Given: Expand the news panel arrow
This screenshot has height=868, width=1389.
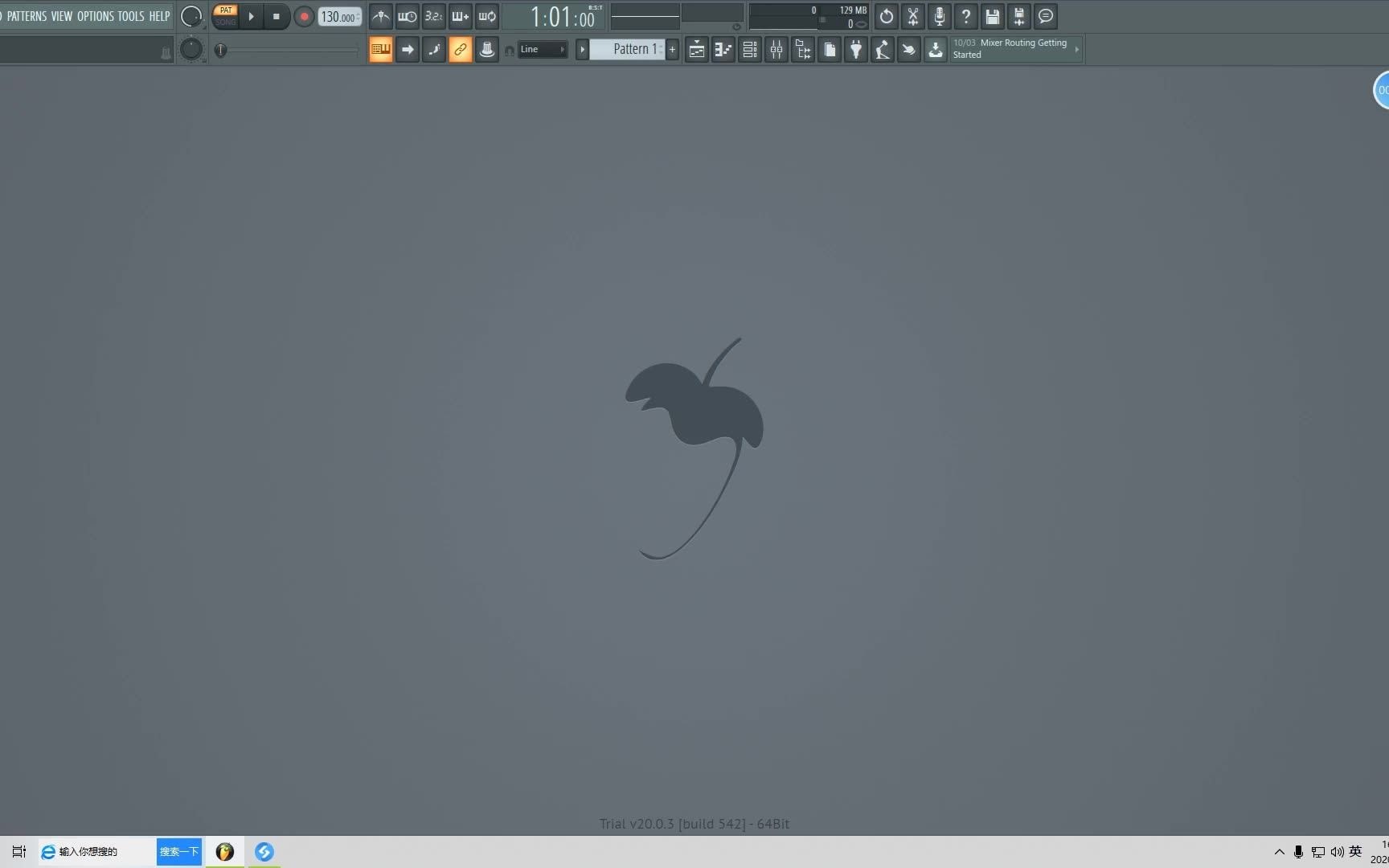Looking at the screenshot, I should point(1077,50).
